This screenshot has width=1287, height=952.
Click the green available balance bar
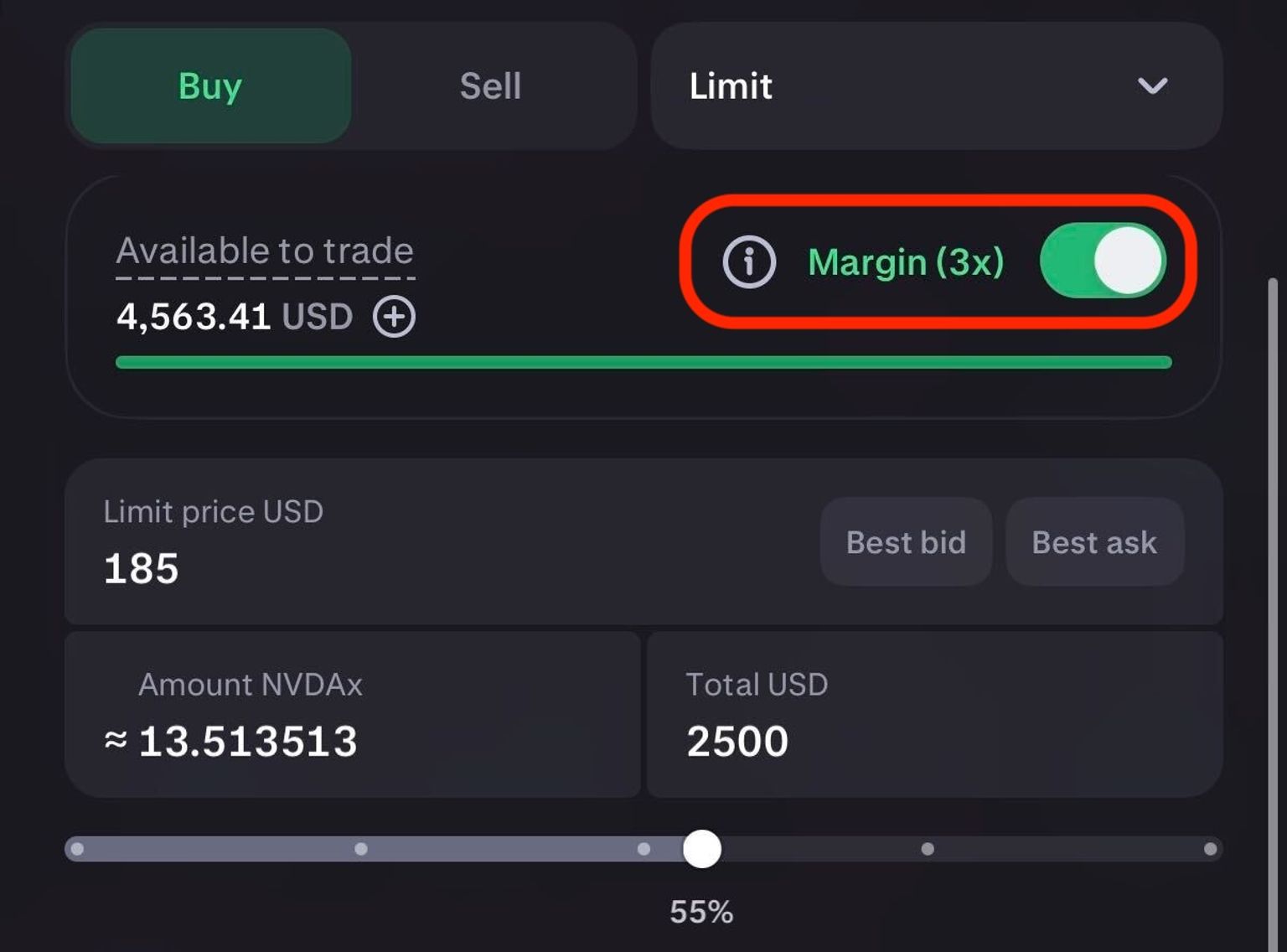pyautogui.click(x=643, y=362)
